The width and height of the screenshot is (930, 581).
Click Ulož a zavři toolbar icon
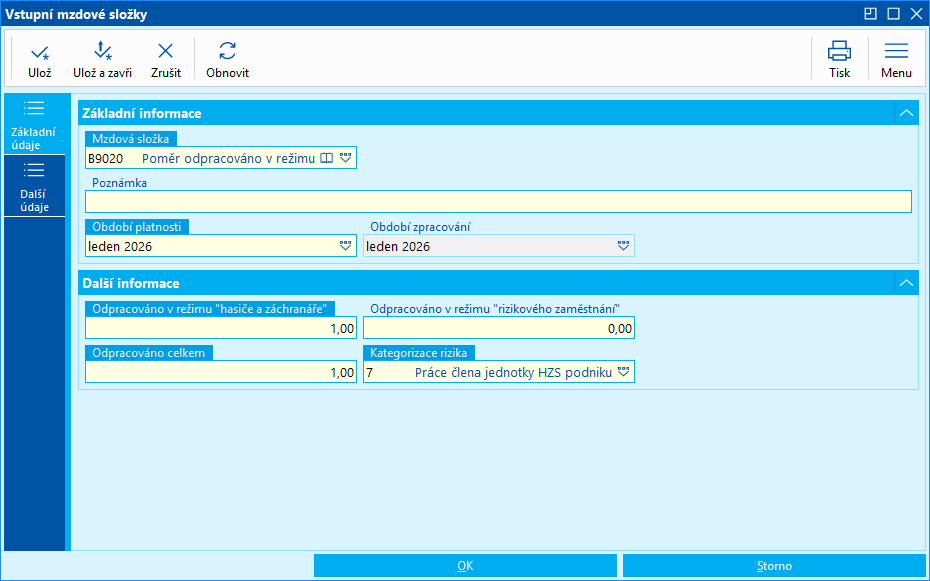point(103,52)
